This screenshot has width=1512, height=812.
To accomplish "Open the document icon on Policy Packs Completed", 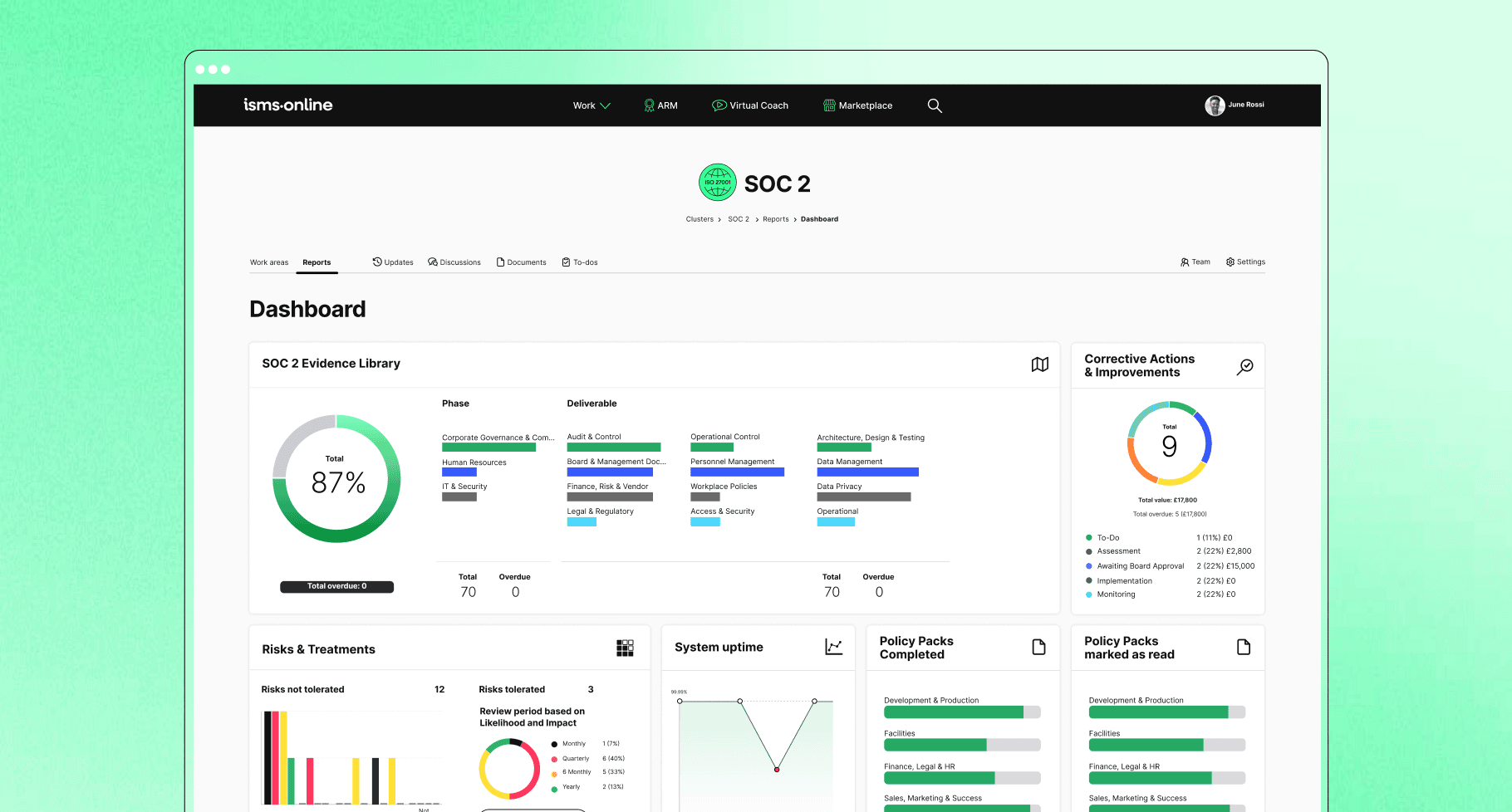I will (x=1038, y=647).
